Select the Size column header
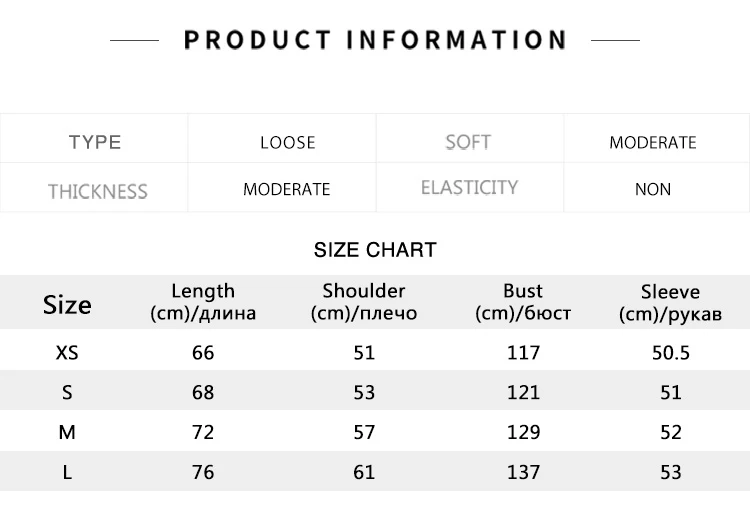The width and height of the screenshot is (750, 522). point(67,304)
